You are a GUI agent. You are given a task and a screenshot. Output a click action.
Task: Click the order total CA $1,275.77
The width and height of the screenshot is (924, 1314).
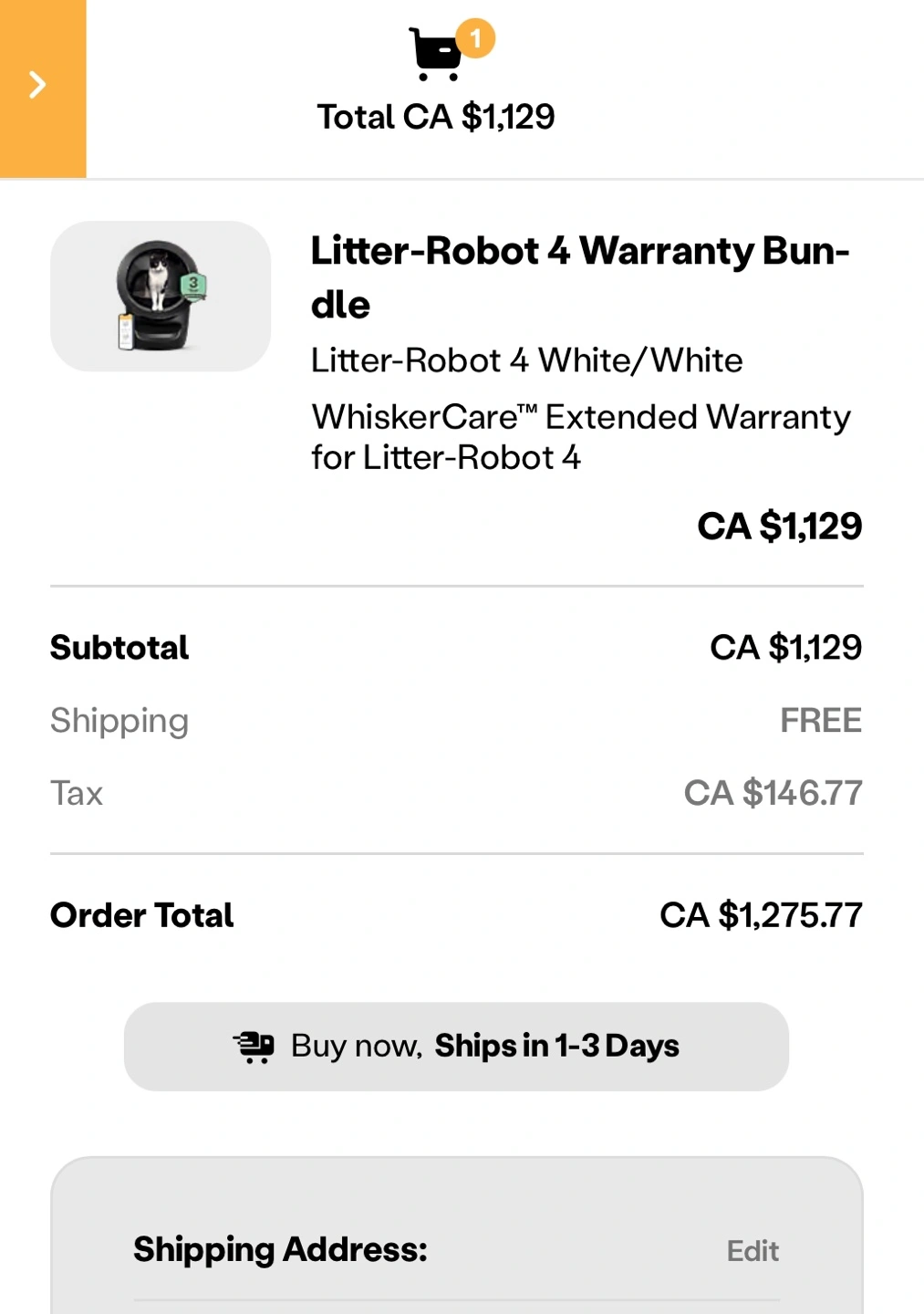(x=761, y=915)
